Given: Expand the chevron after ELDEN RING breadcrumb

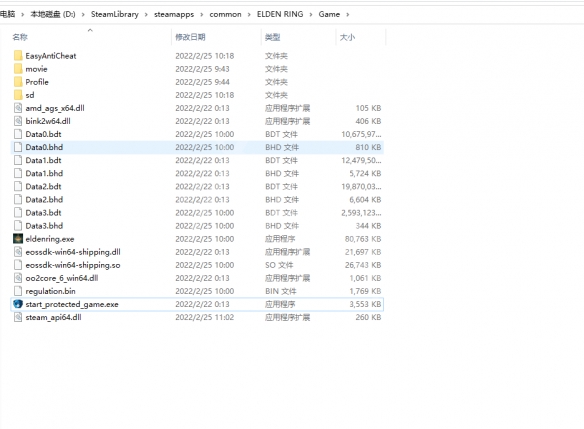Looking at the screenshot, I should coord(311,15).
